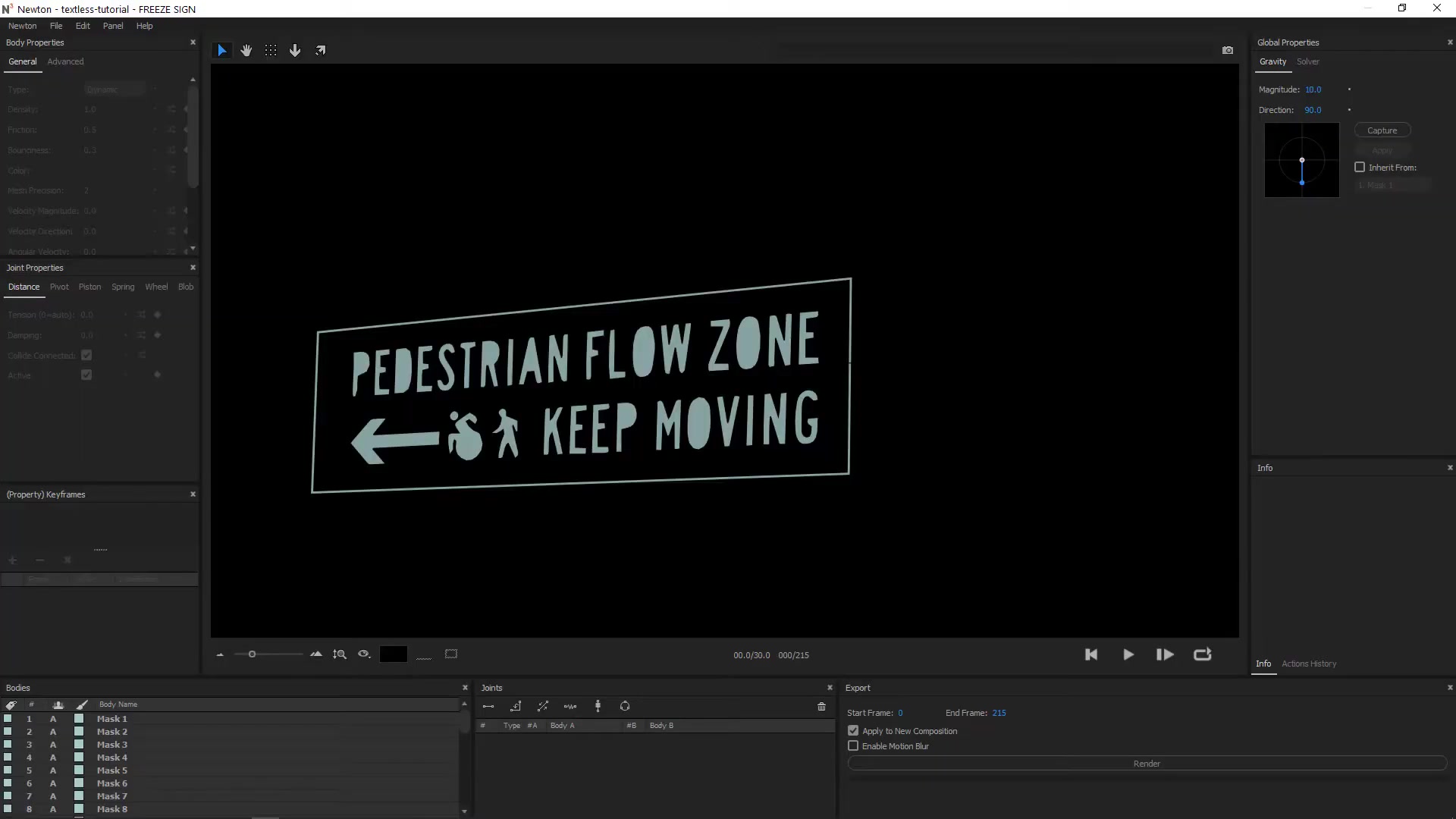Add a blob joint from Joints toolbar

(625, 706)
